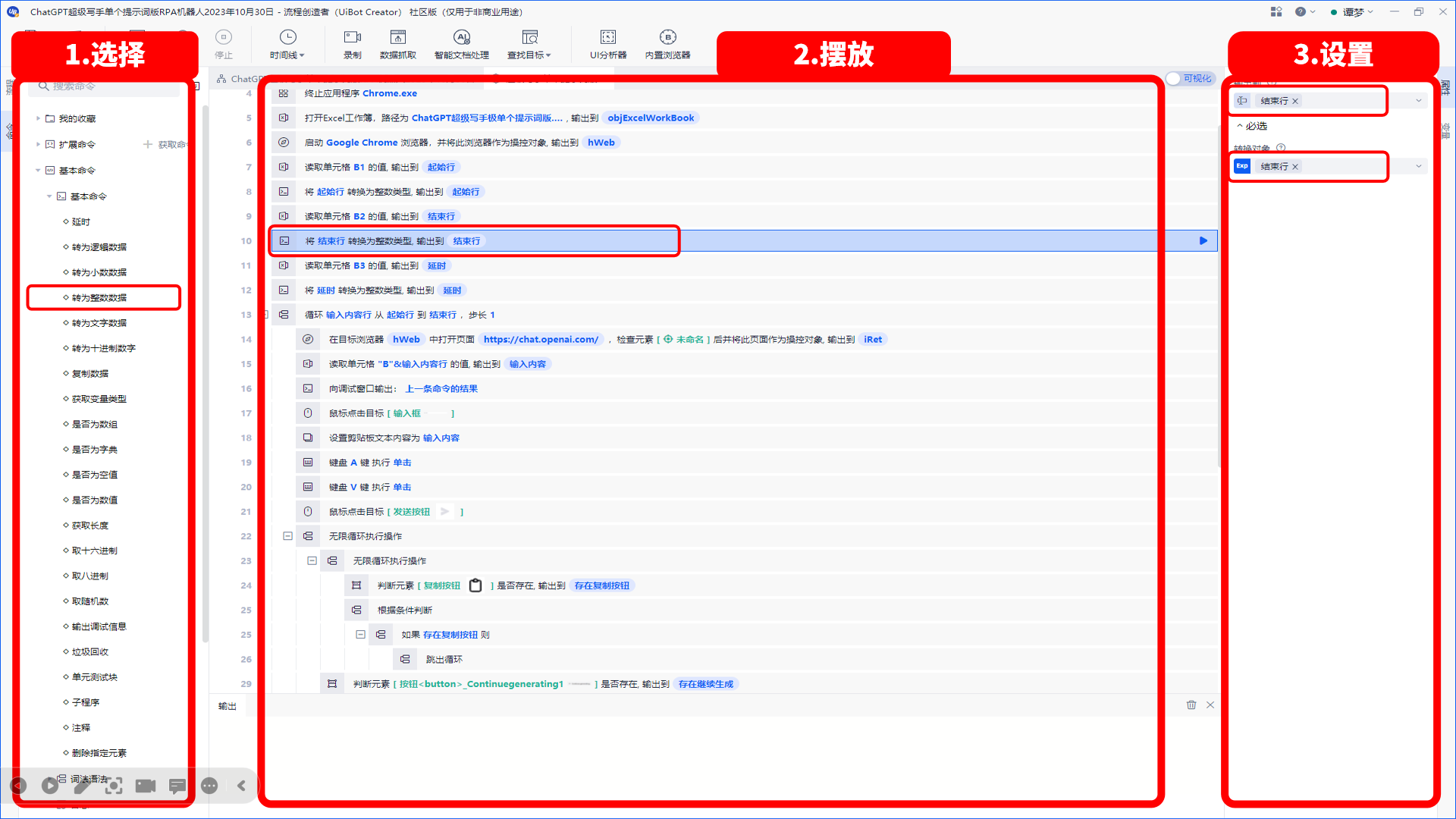Click the 发送按钮 target on line 21
The width and height of the screenshot is (1456, 819).
412,512
